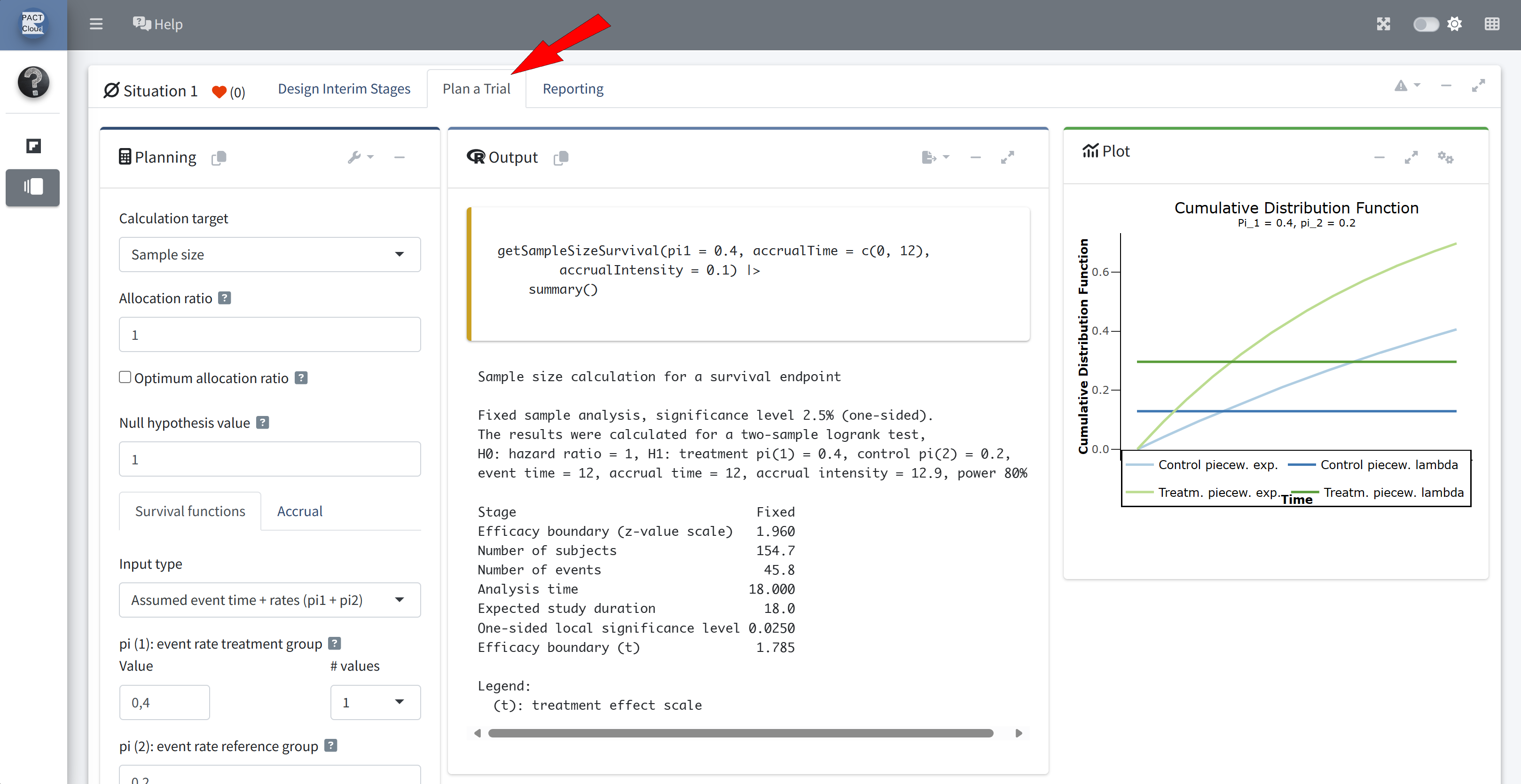Image resolution: width=1521 pixels, height=784 pixels.
Task: Switch to the Accrual tab
Action: tap(299, 511)
